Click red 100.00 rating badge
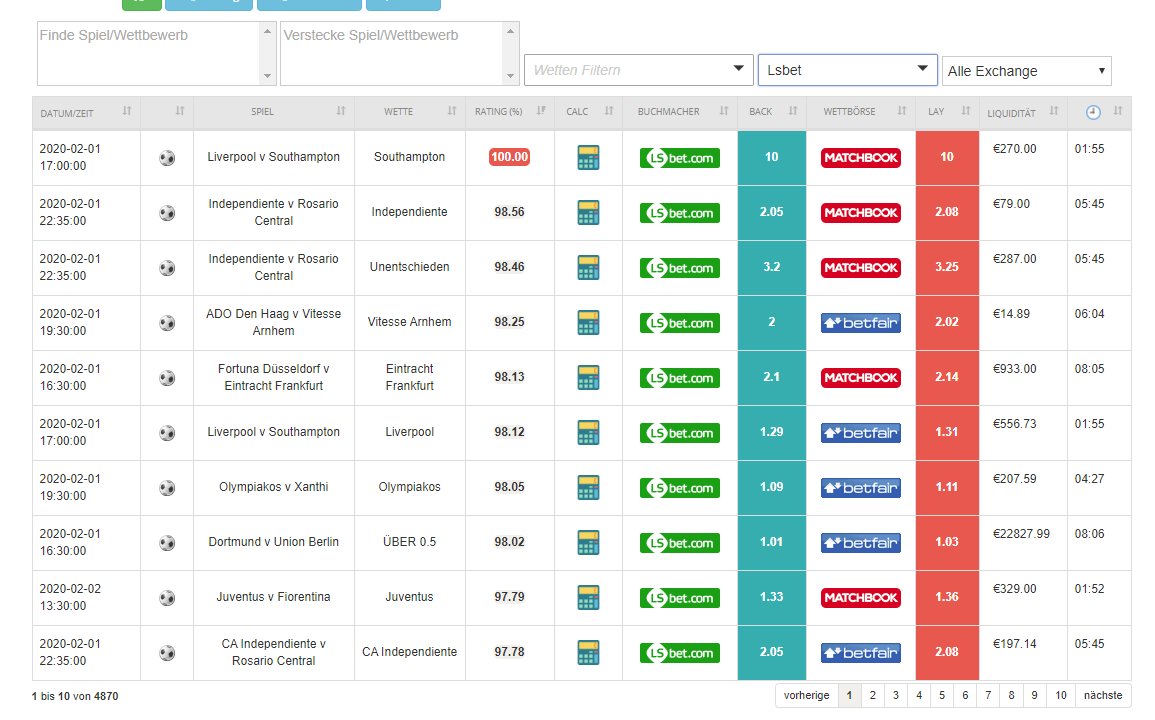The width and height of the screenshot is (1155, 720). pyautogui.click(x=509, y=157)
